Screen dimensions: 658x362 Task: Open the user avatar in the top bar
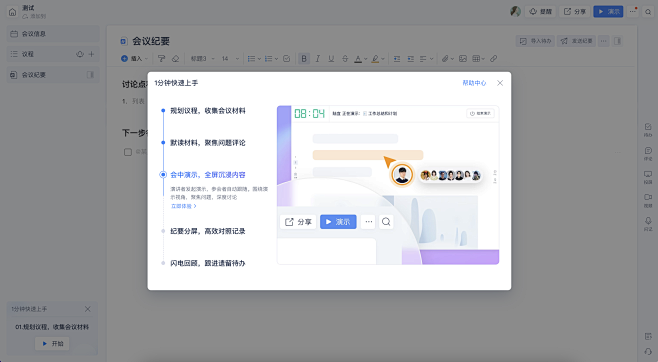(515, 11)
